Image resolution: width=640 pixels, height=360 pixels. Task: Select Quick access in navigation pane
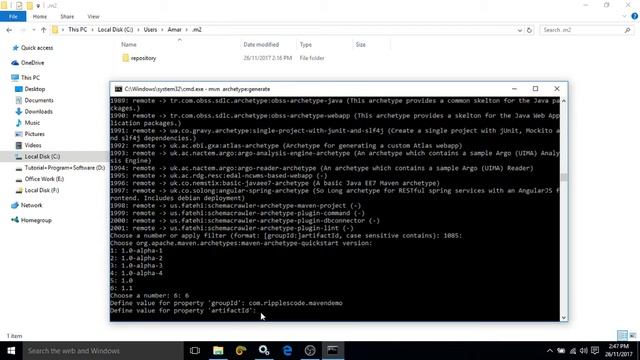[x=37, y=48]
